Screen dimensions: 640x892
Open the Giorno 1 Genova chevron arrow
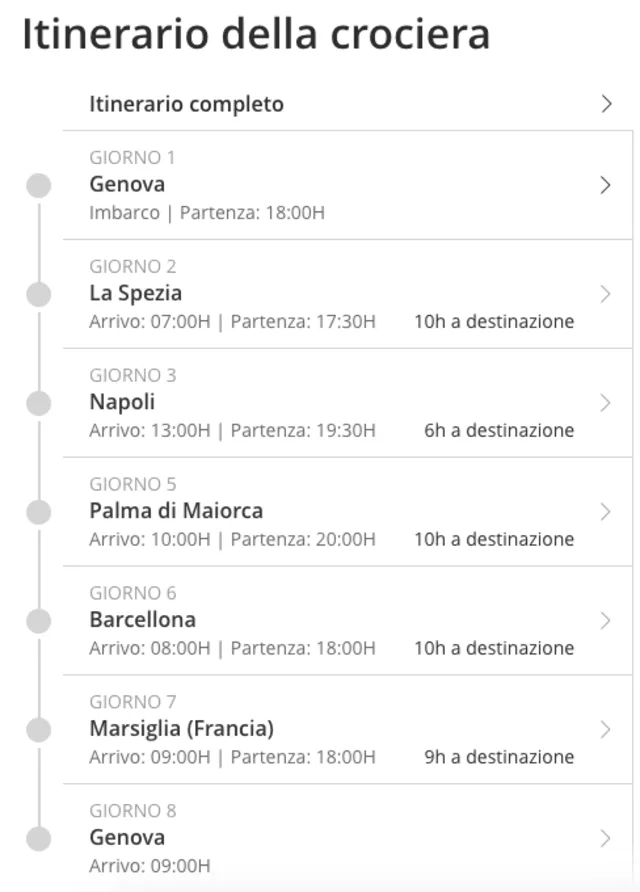coord(605,185)
